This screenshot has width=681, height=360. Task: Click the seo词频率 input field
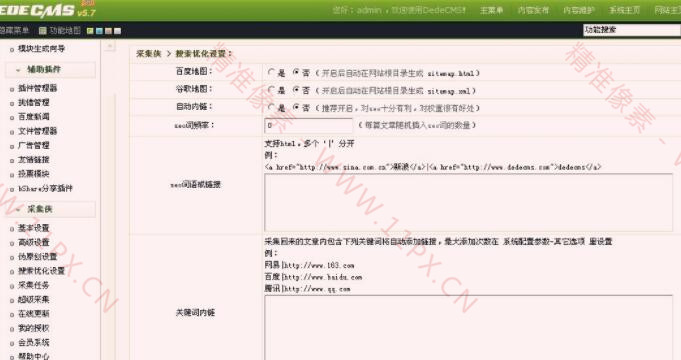click(308, 126)
